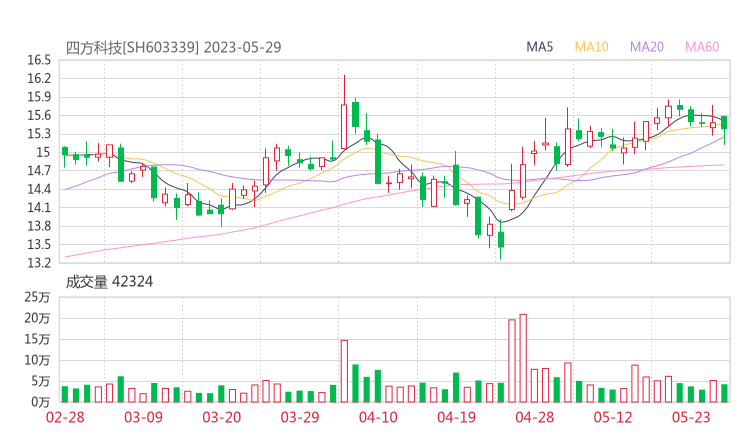This screenshot has height=440, width=740.
Task: Click the MA20 legend label
Action: click(x=647, y=47)
